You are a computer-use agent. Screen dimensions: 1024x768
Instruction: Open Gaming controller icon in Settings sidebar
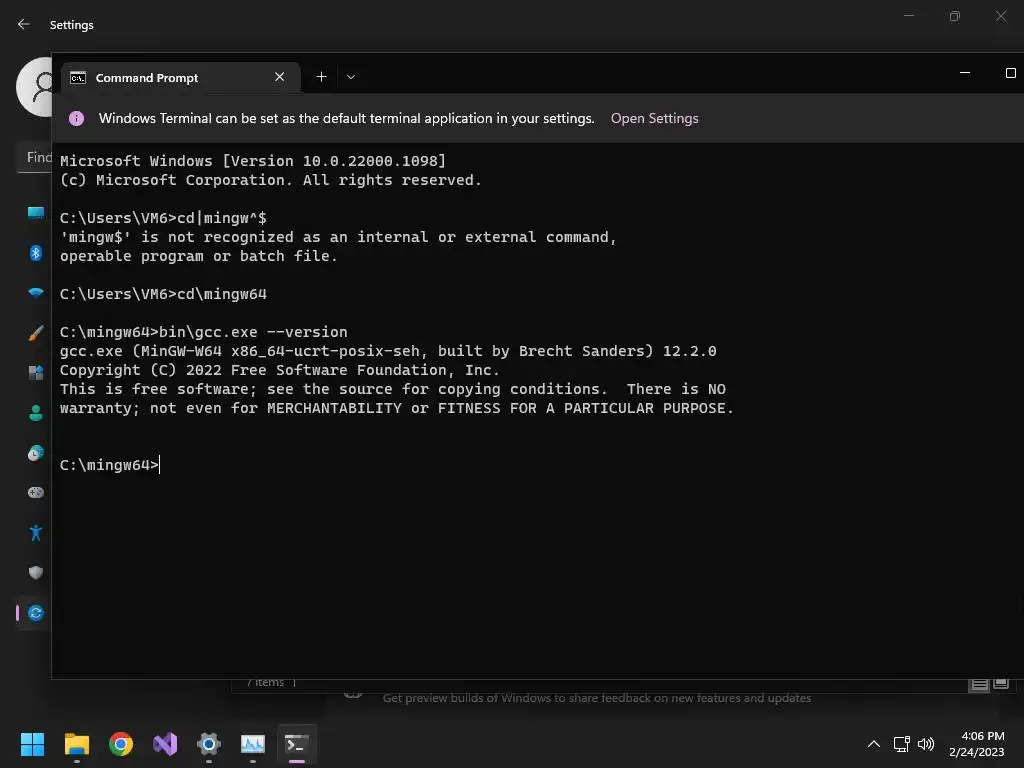pos(36,492)
